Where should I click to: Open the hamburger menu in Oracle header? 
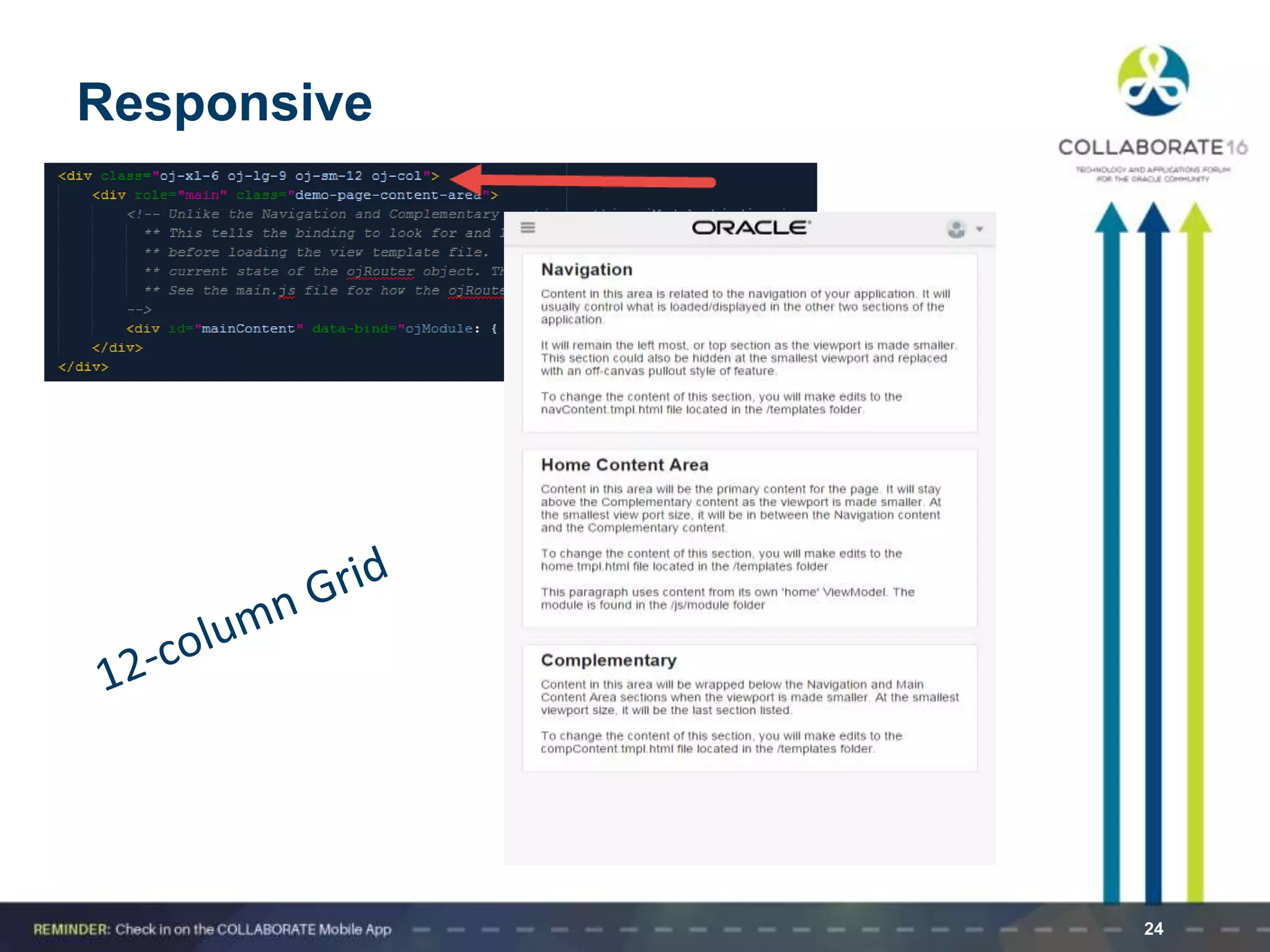[528, 227]
